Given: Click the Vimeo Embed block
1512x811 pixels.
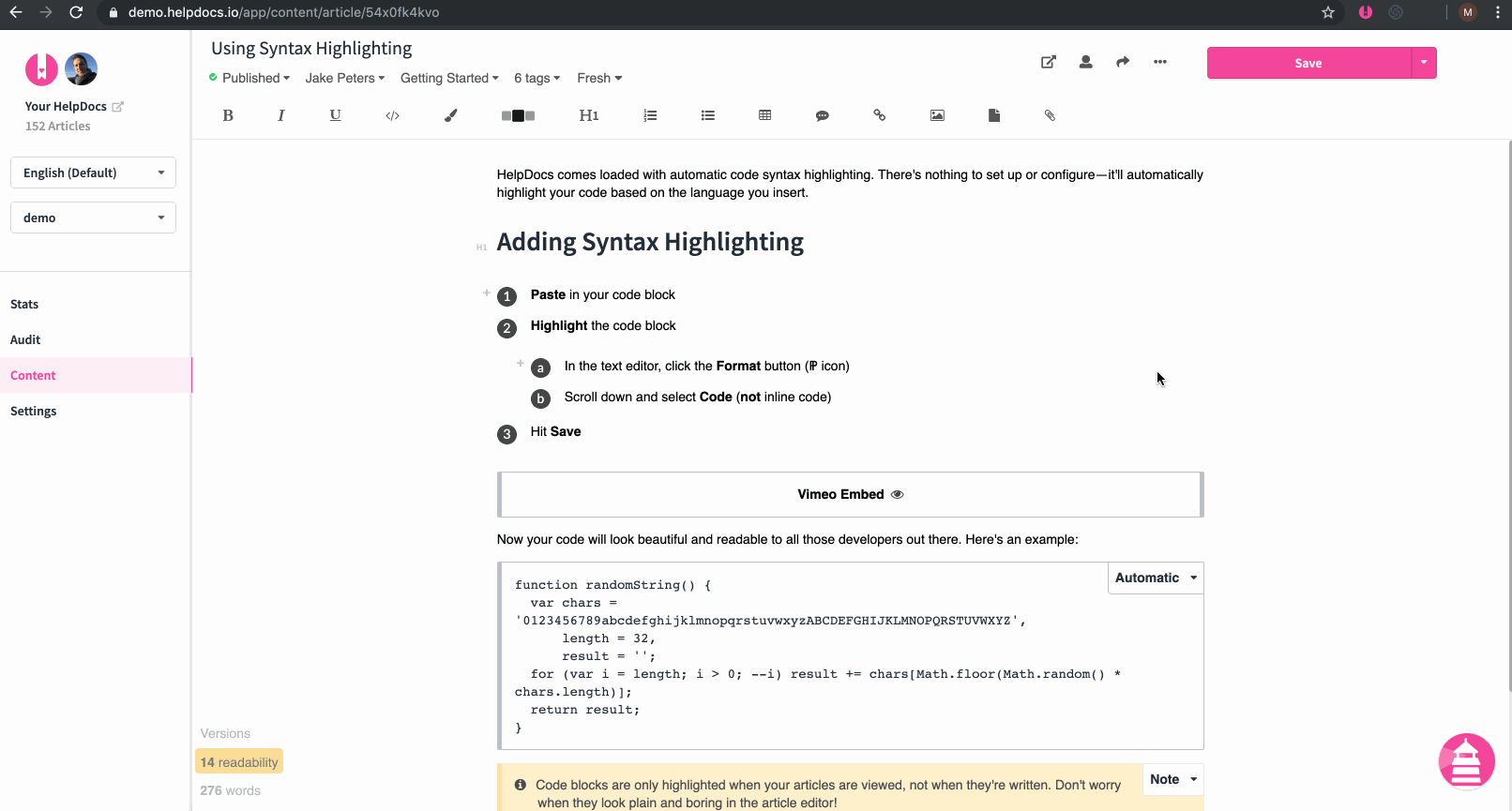Looking at the screenshot, I should (x=851, y=494).
